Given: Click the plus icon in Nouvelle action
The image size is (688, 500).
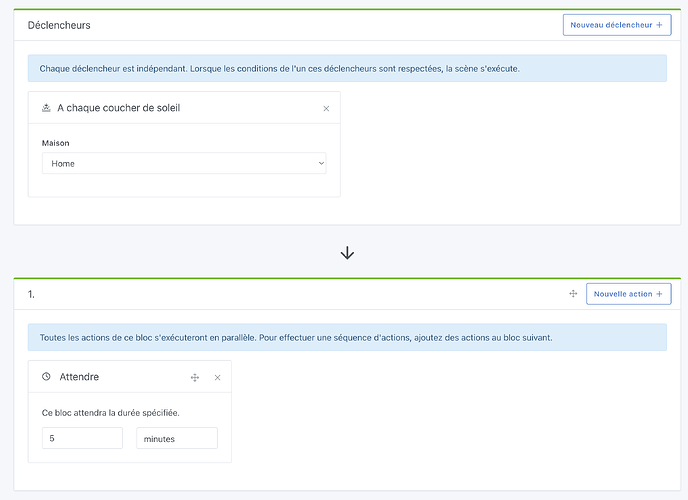Looking at the screenshot, I should click(659, 294).
